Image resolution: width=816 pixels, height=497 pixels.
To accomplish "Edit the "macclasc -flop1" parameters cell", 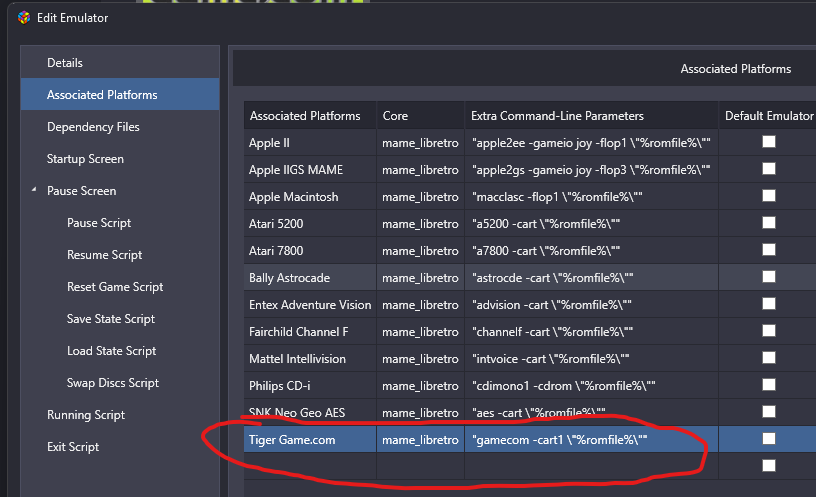I will [x=591, y=197].
